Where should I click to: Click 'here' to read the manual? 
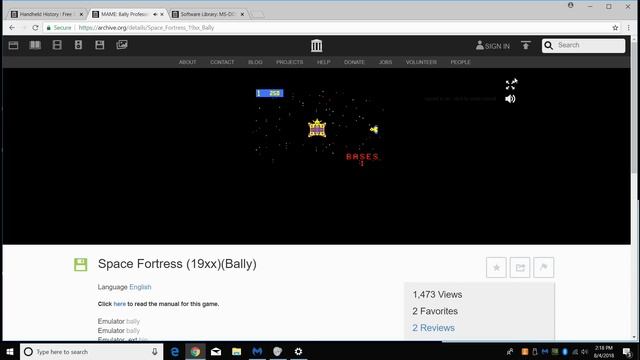coord(120,304)
